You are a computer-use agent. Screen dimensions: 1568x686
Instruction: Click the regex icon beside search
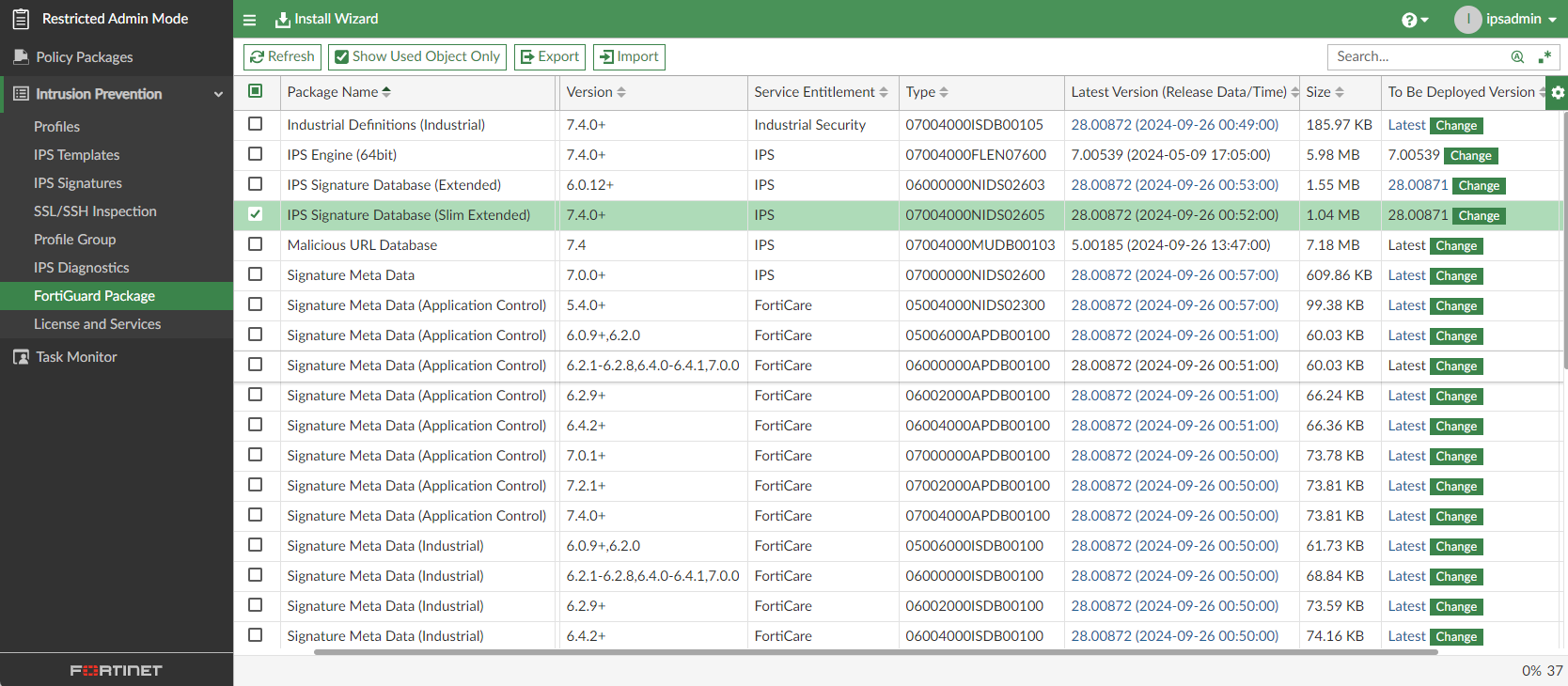(1544, 57)
